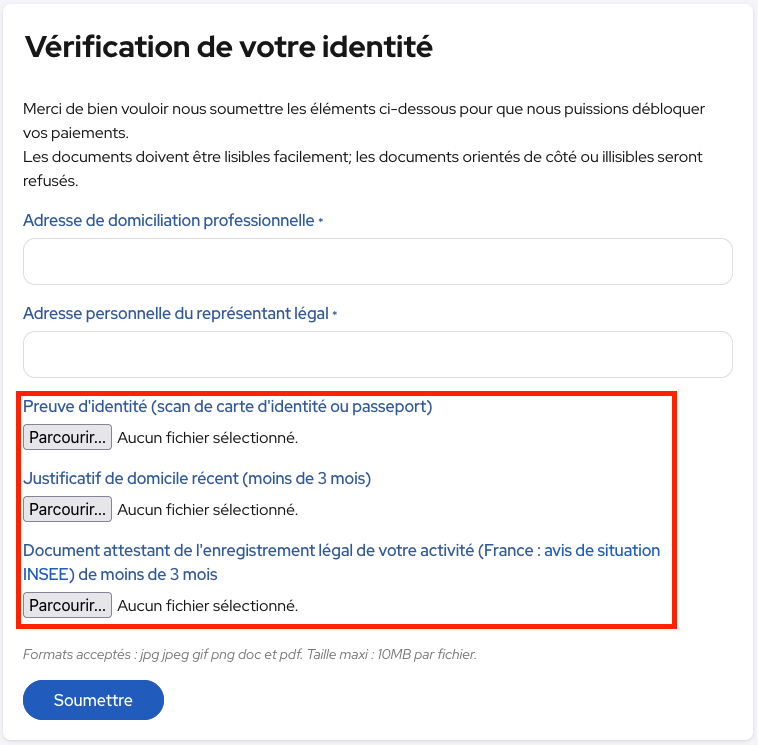
Task: Click the Adresse personnelle du représentant légal label
Action: click(x=176, y=314)
